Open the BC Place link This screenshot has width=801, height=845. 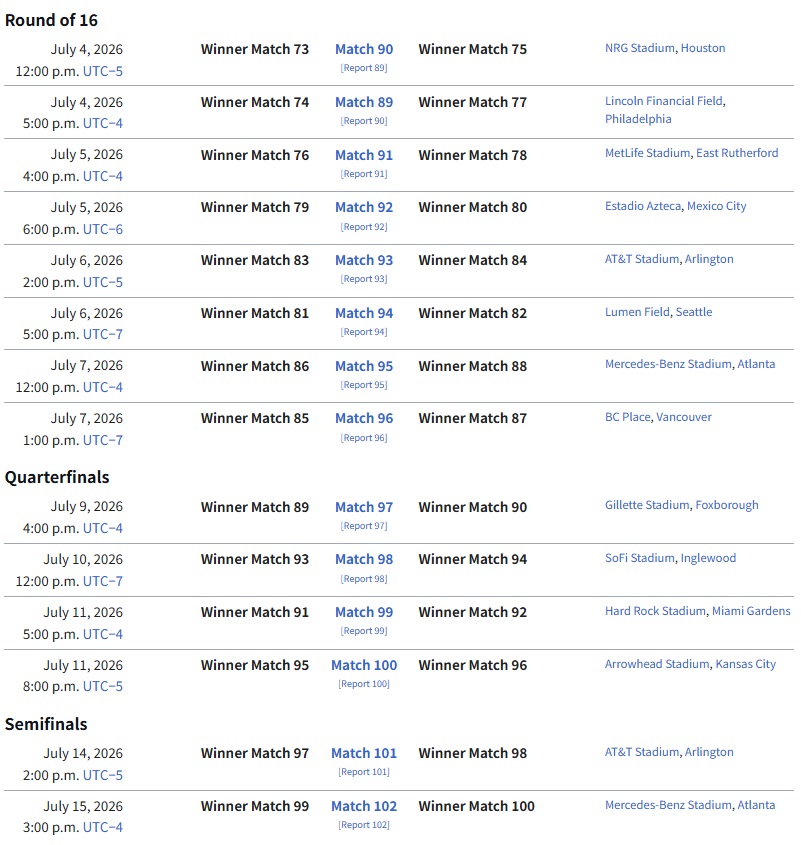(x=627, y=417)
